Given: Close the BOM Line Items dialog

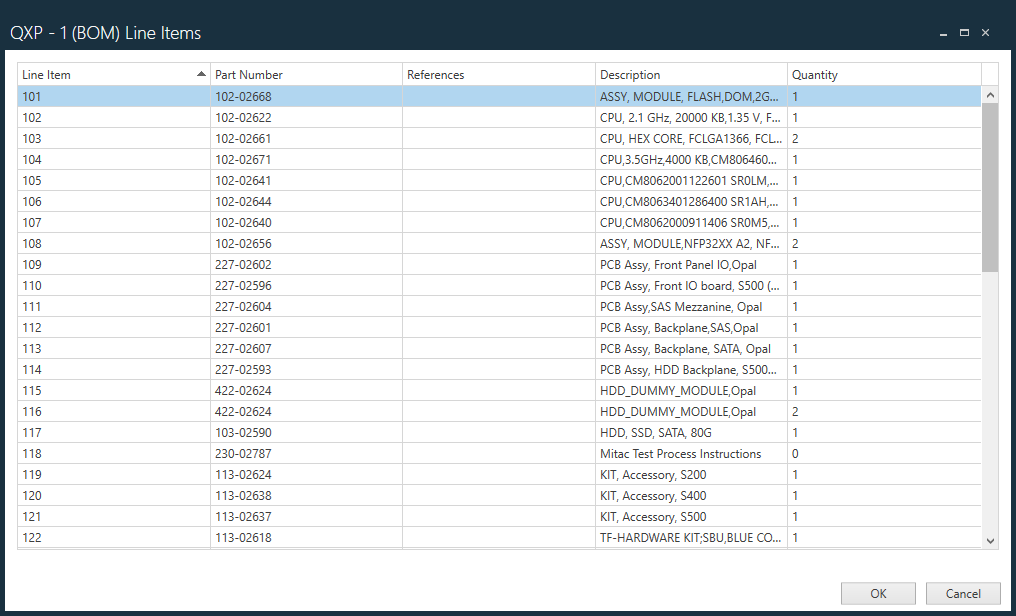Looking at the screenshot, I should point(985,33).
